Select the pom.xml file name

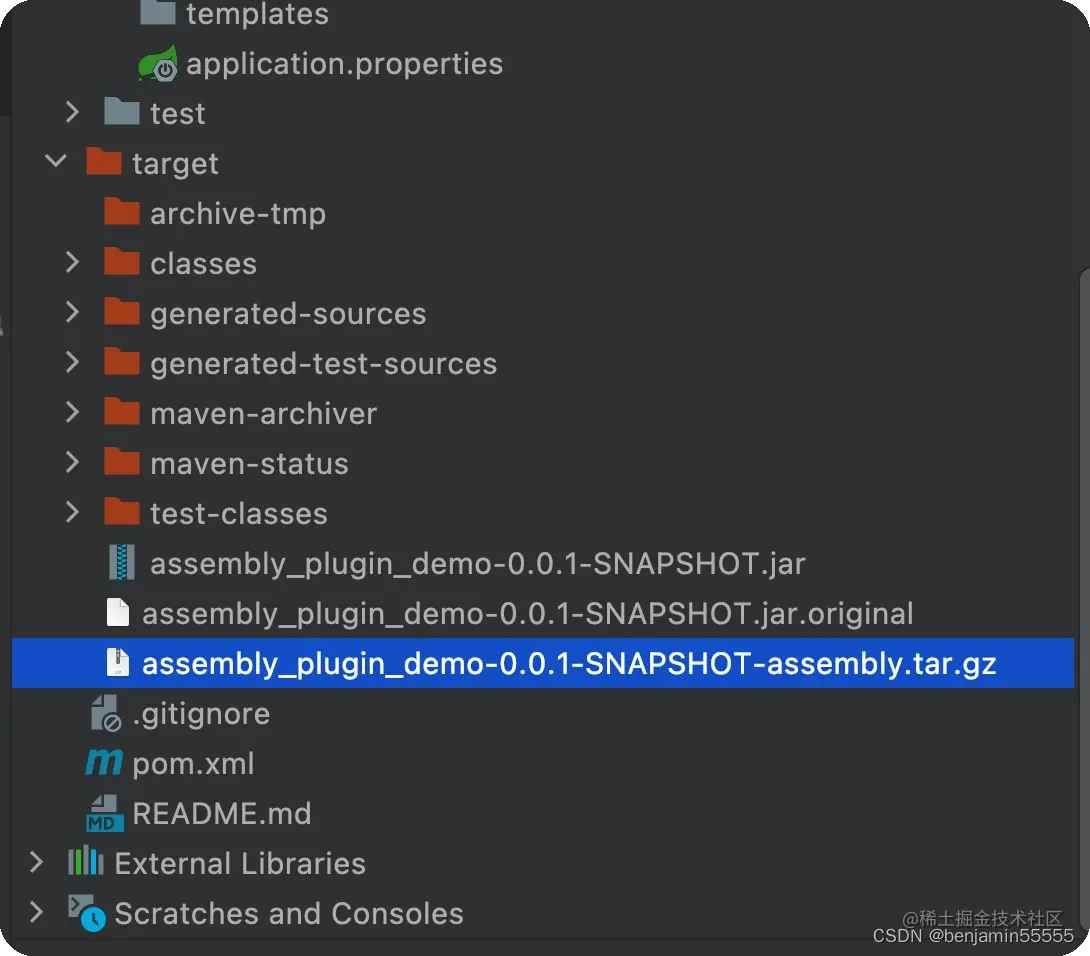pyautogui.click(x=193, y=765)
